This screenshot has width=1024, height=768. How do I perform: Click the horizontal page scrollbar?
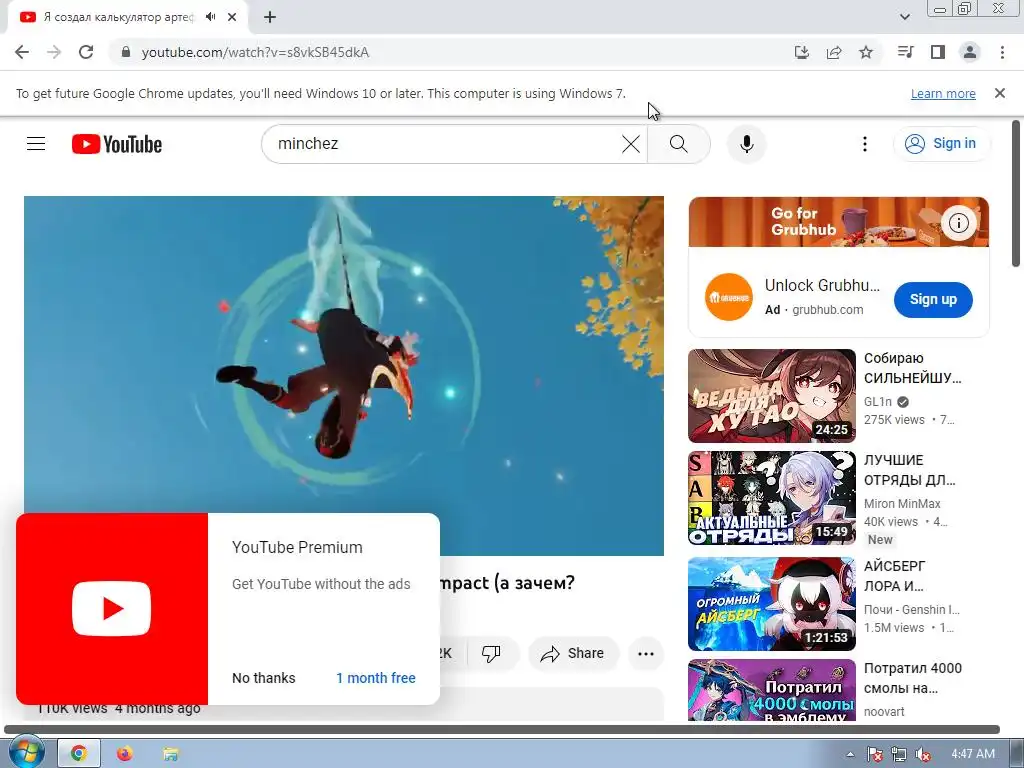(x=502, y=729)
